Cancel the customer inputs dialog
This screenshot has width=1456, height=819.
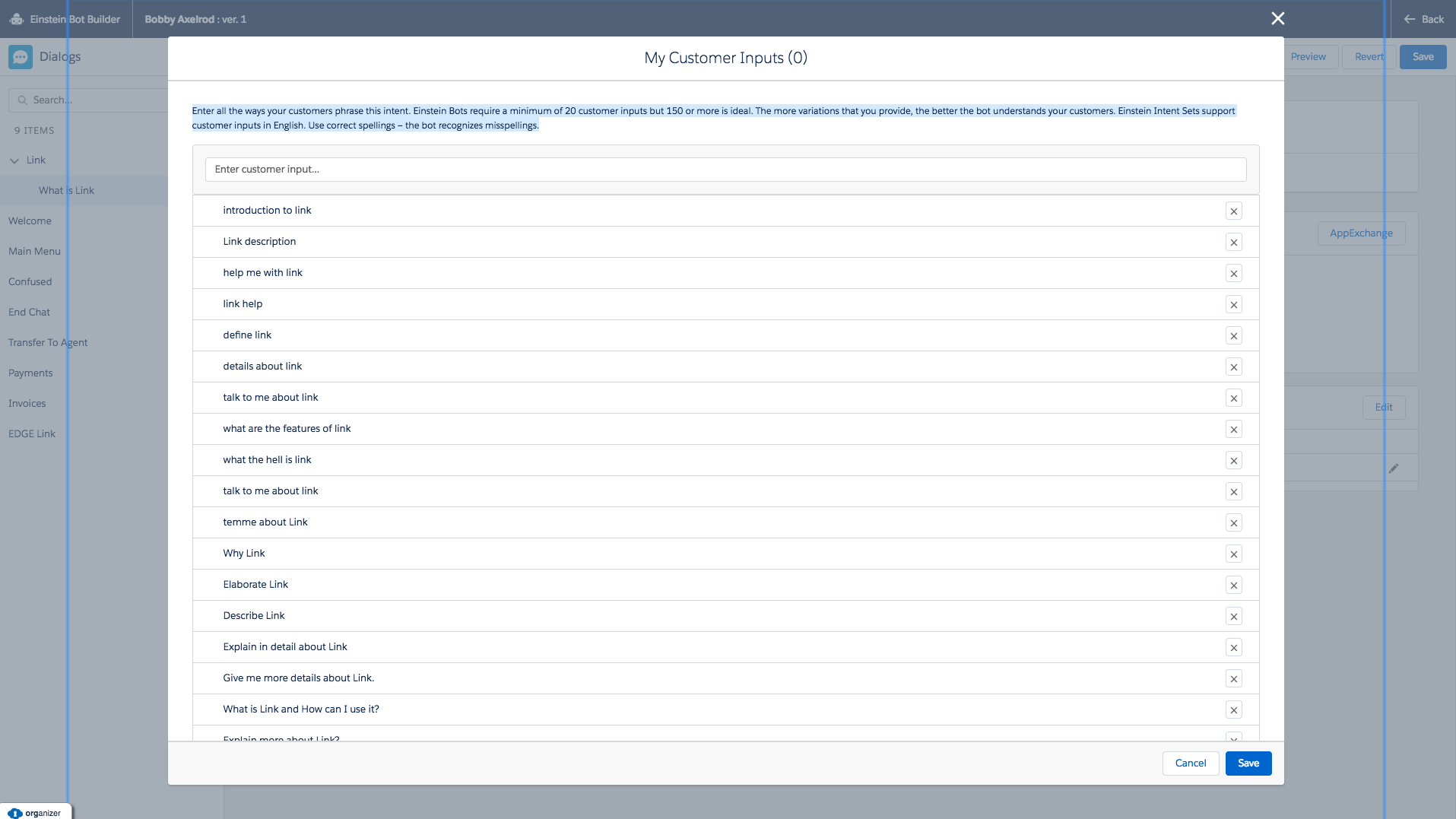(1190, 763)
